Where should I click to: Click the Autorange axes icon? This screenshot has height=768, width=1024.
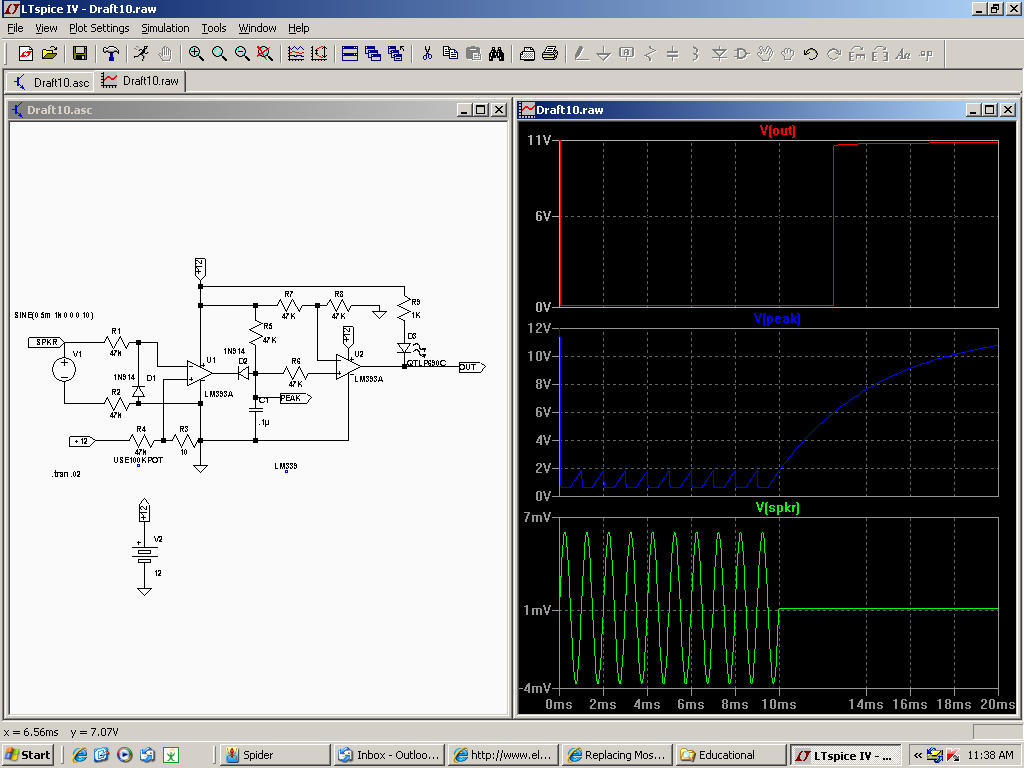(319, 54)
